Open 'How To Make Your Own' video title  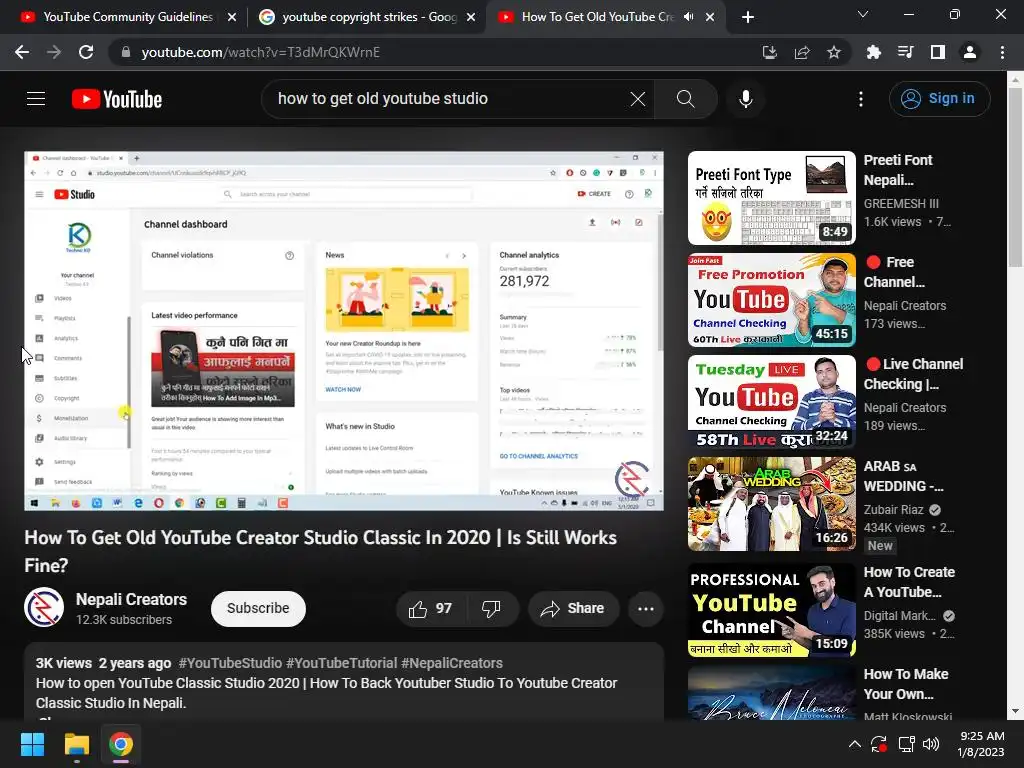906,684
